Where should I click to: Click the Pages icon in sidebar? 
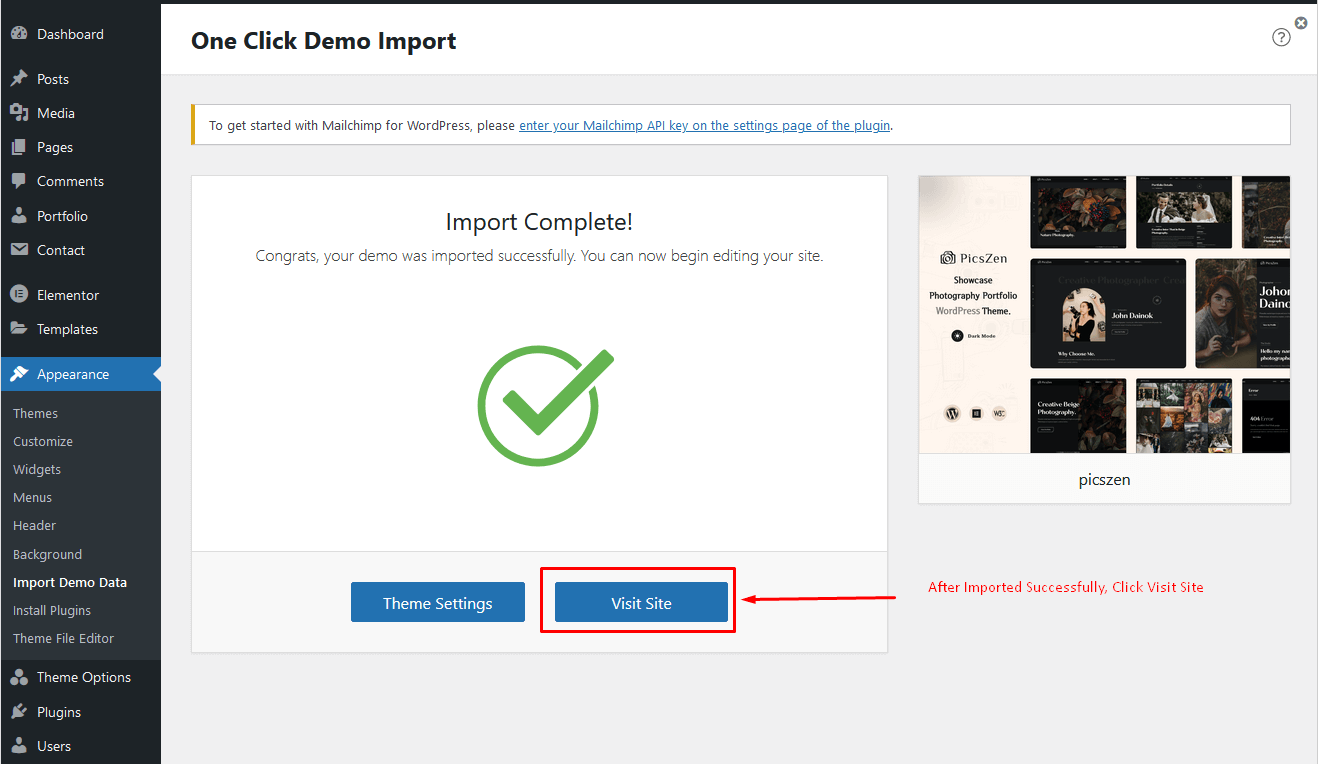[x=19, y=147]
